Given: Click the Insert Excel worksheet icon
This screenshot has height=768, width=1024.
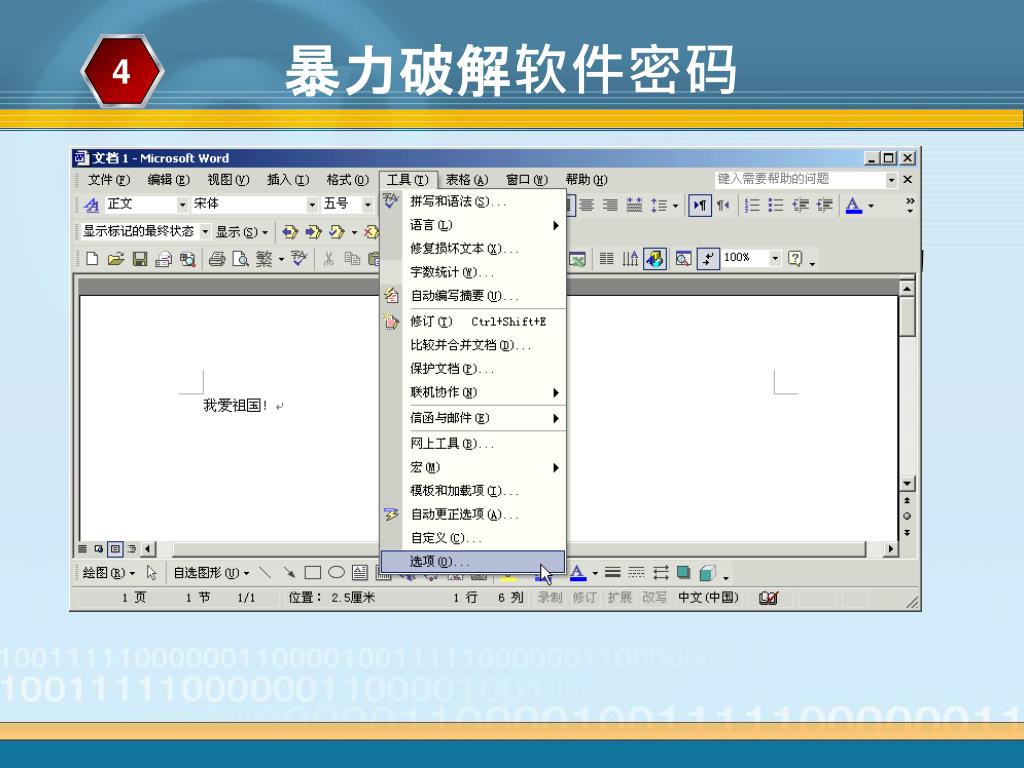Looking at the screenshot, I should point(577,259).
